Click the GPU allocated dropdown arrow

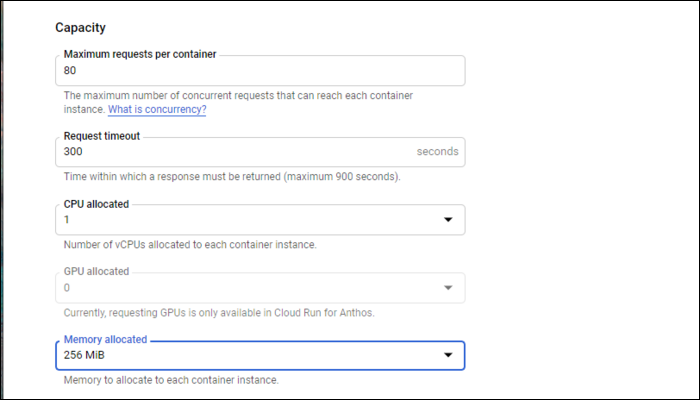(x=447, y=288)
